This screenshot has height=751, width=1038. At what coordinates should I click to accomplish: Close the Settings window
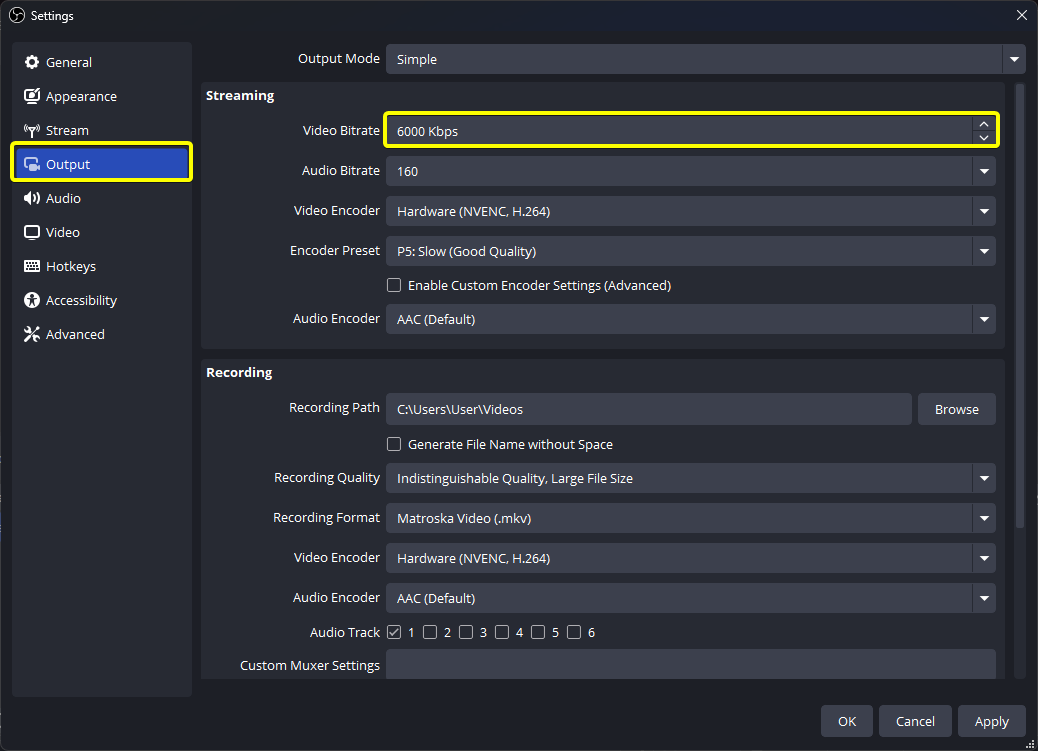1021,15
